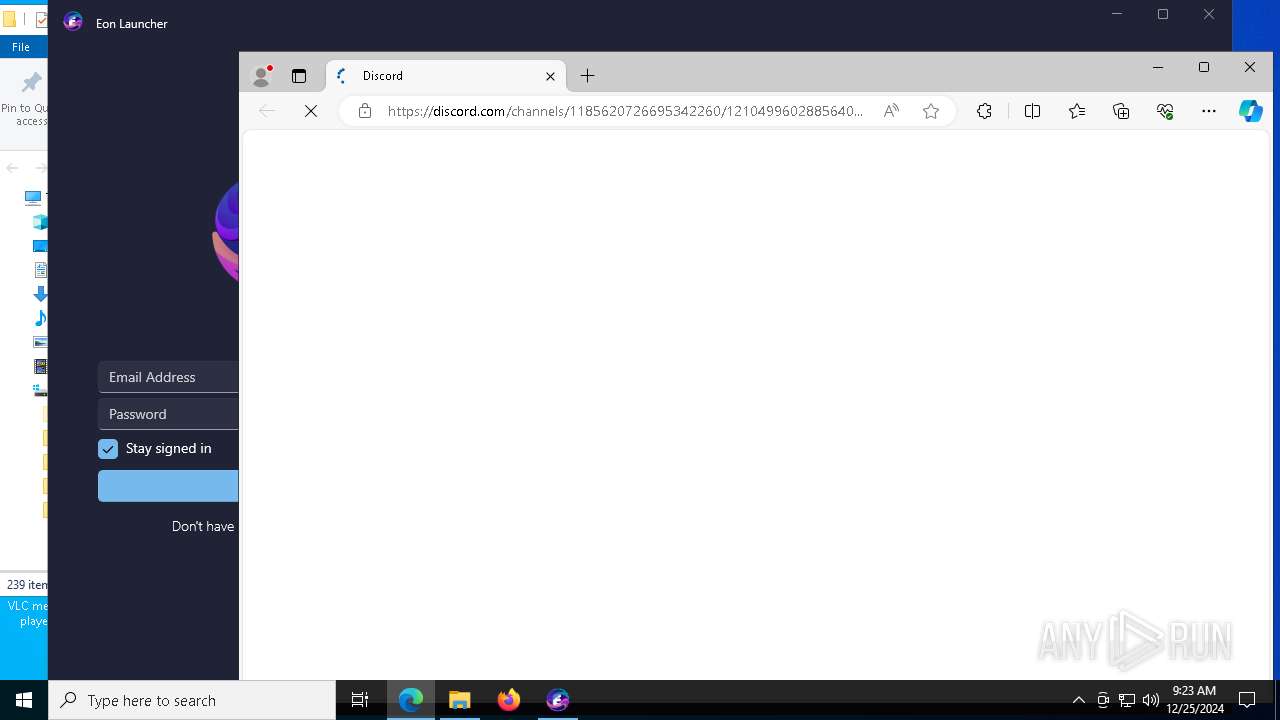Open notification center on taskbar
The image size is (1280, 720).
(1247, 700)
